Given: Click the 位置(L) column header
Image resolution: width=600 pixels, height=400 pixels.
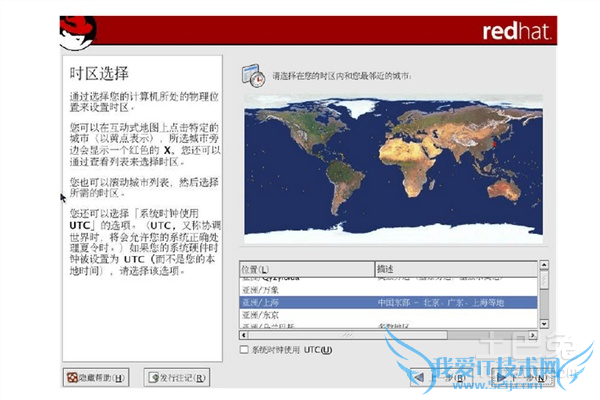Looking at the screenshot, I should click(307, 269).
